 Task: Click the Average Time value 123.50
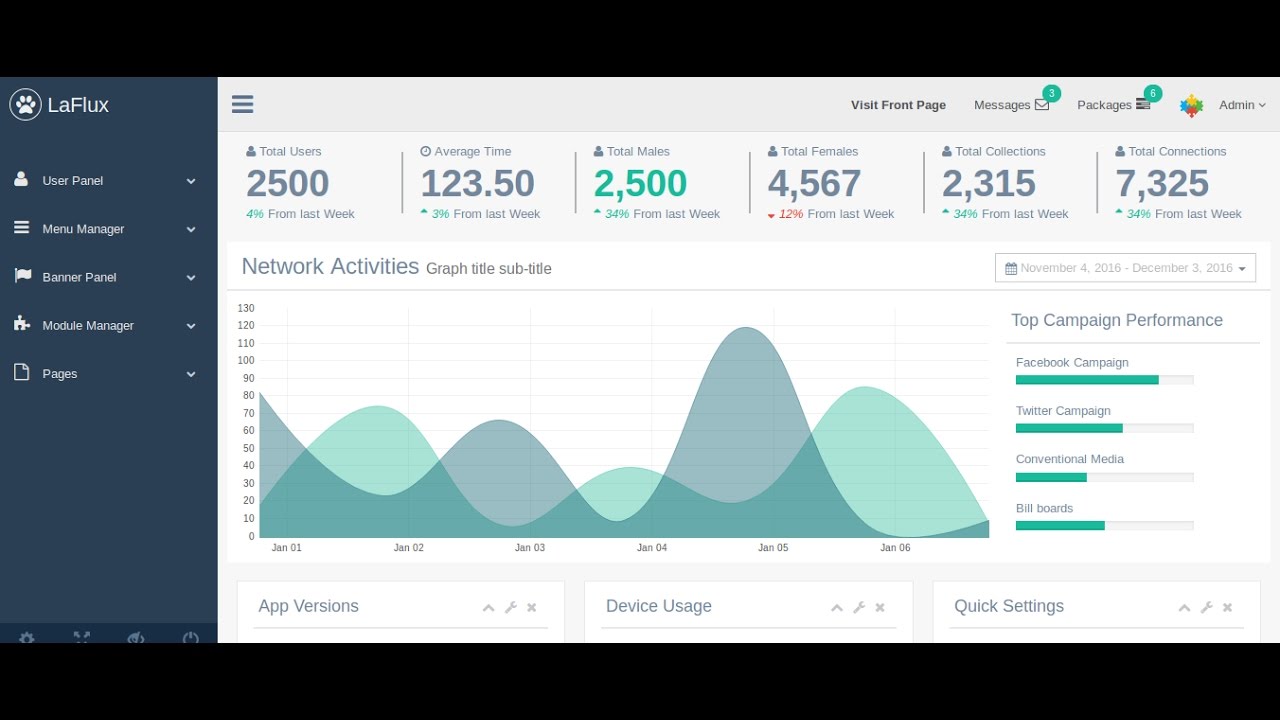[477, 184]
